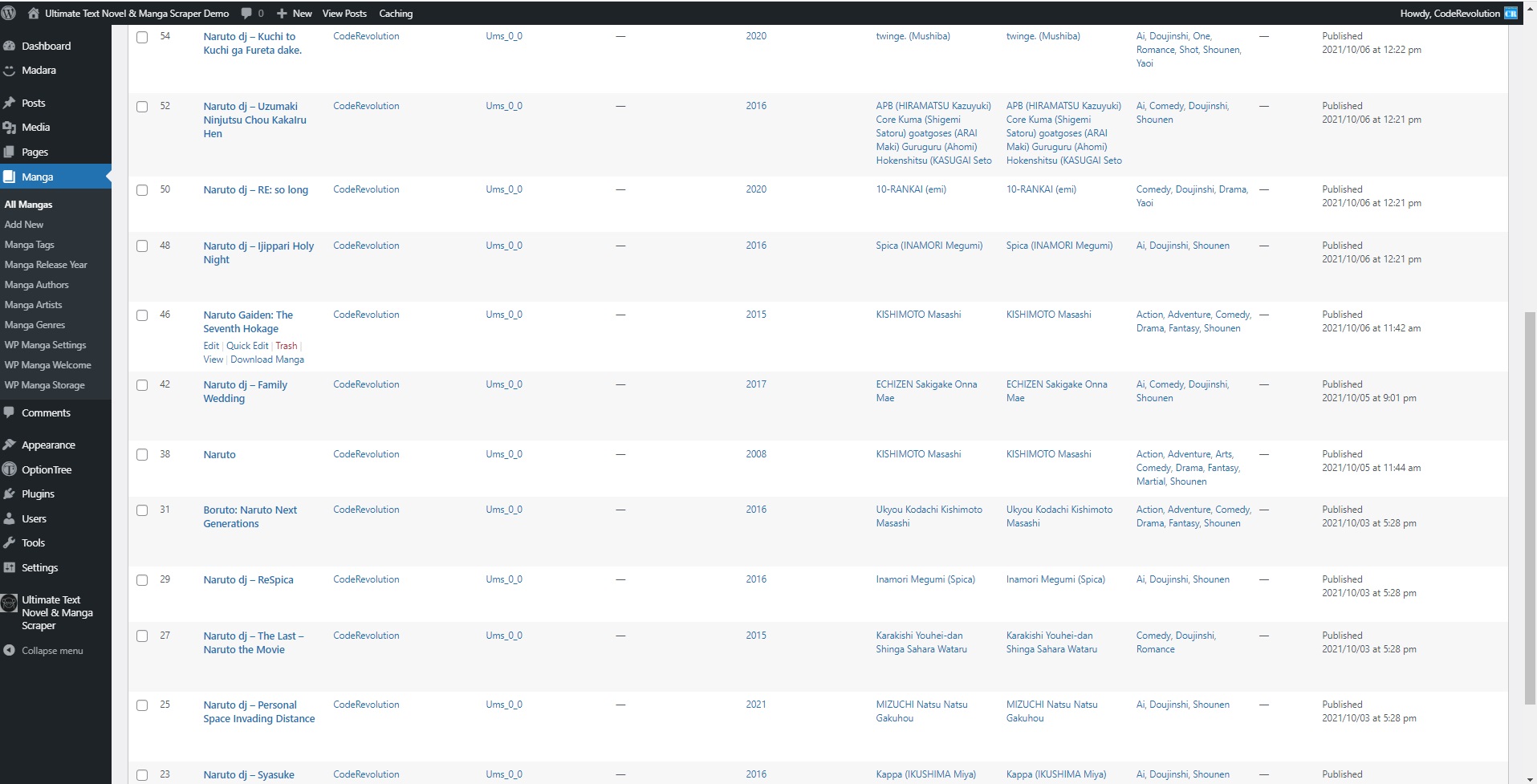The width and height of the screenshot is (1537, 784).
Task: Click the page's vertical scrollbar thumb
Action: coord(1530,507)
